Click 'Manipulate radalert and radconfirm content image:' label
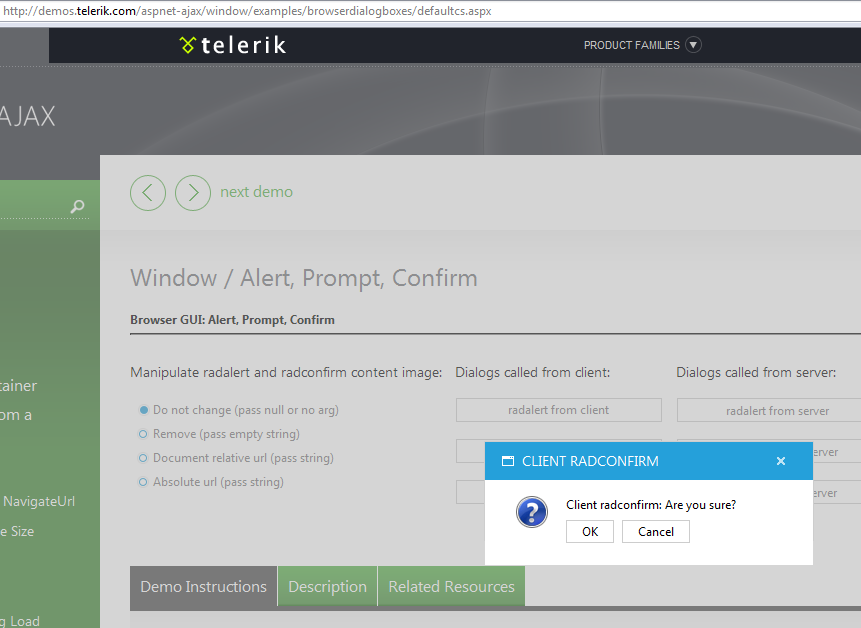The image size is (861, 628). coord(286,373)
